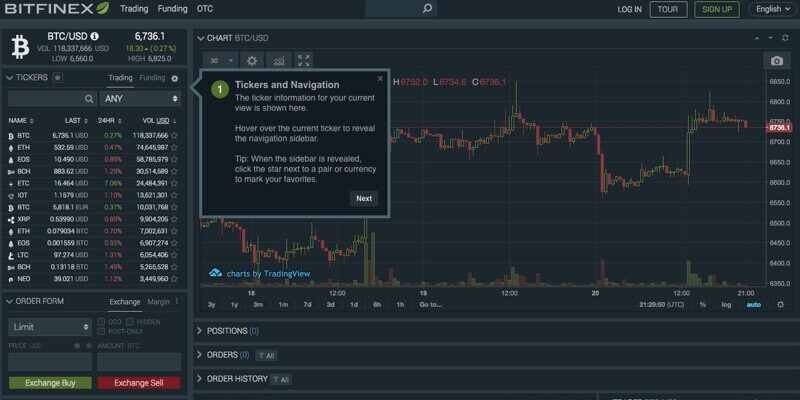Expand the ORDER HISTORY panel
Screen dimensions: 800x400
pos(199,379)
